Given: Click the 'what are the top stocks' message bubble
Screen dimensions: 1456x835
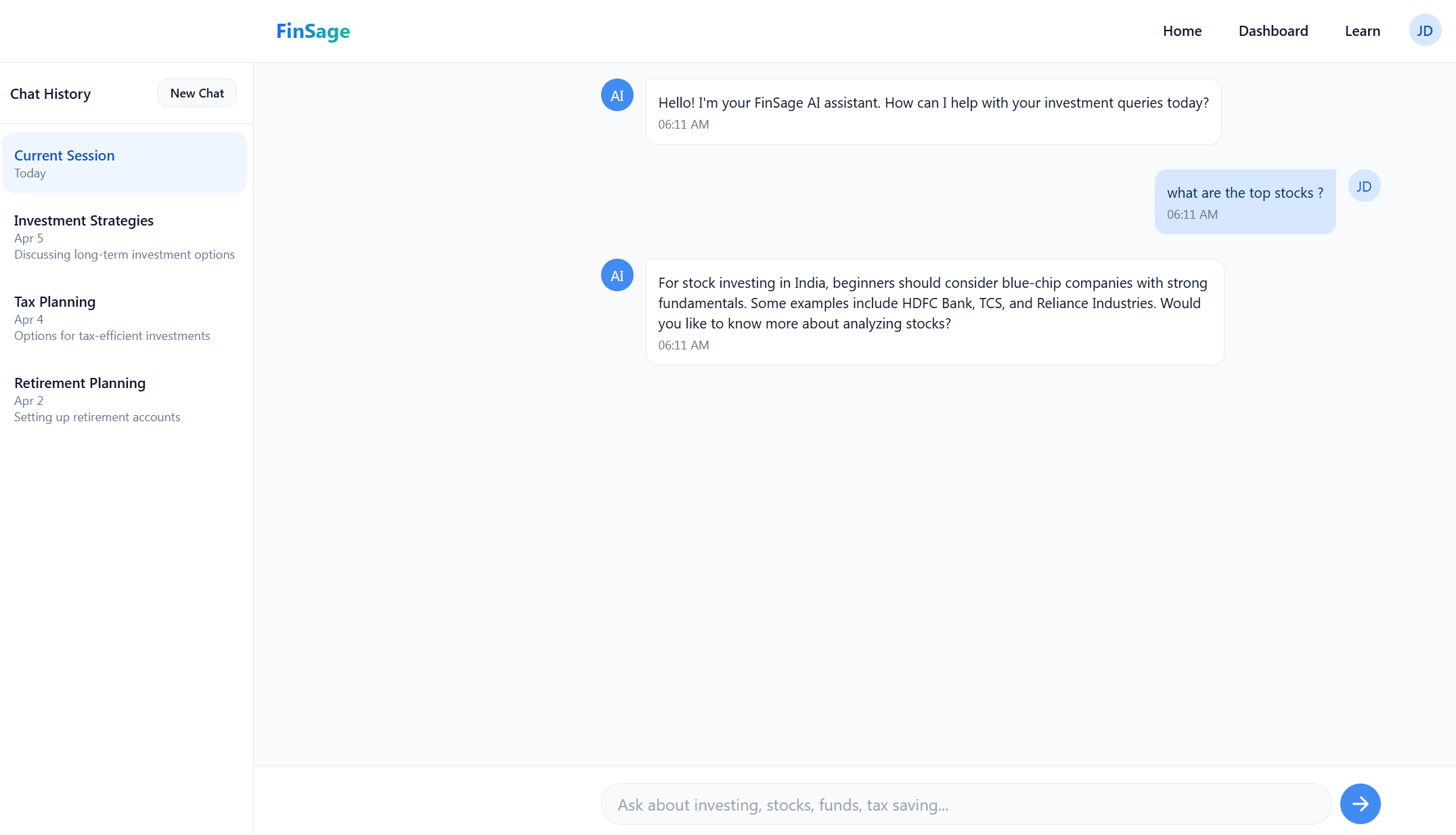Looking at the screenshot, I should pyautogui.click(x=1244, y=202).
